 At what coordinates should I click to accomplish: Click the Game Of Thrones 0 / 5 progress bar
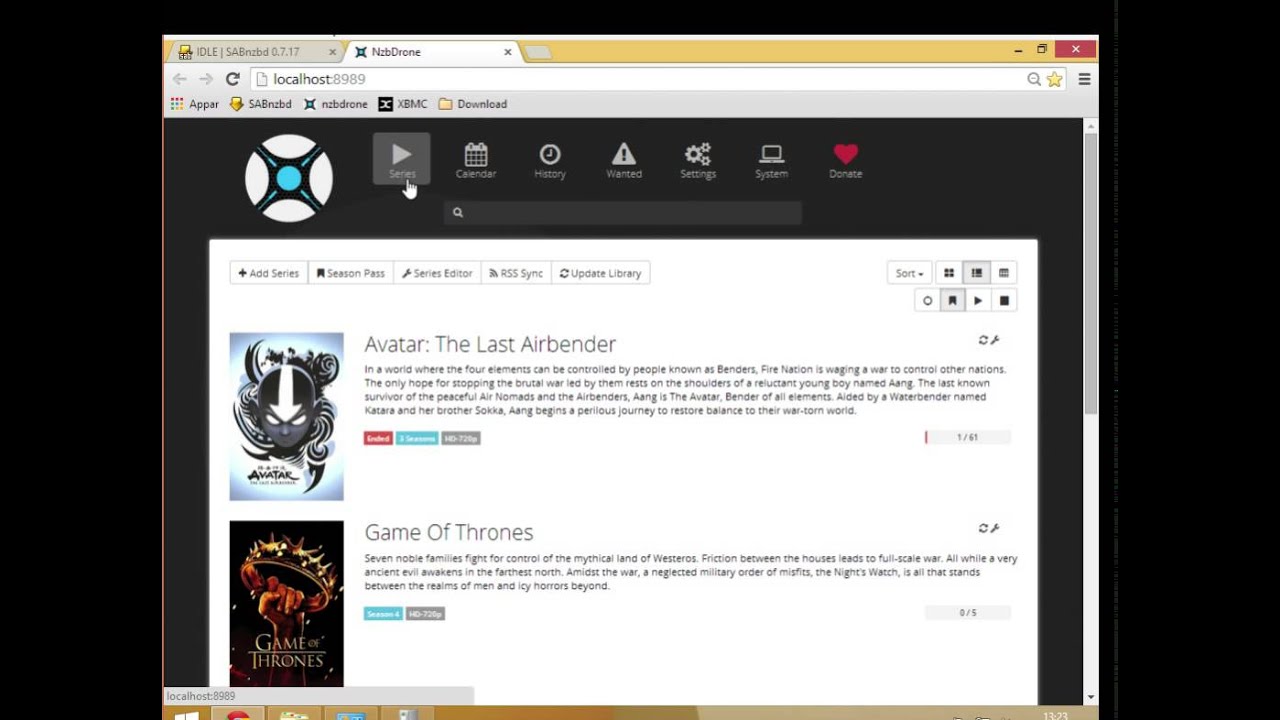click(967, 613)
